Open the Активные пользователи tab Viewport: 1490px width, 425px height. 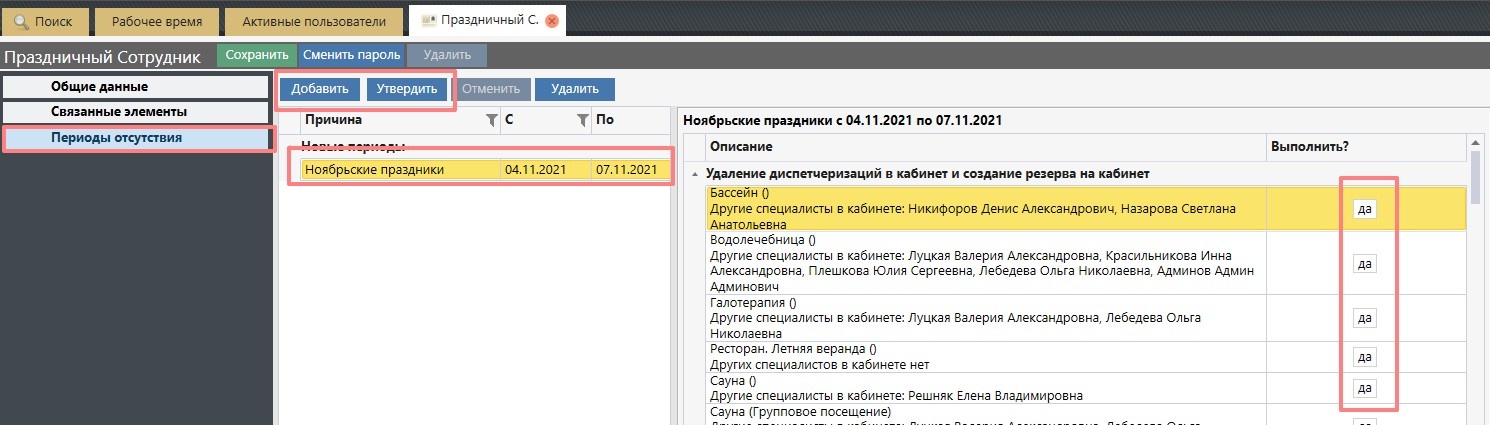pyautogui.click(x=313, y=21)
